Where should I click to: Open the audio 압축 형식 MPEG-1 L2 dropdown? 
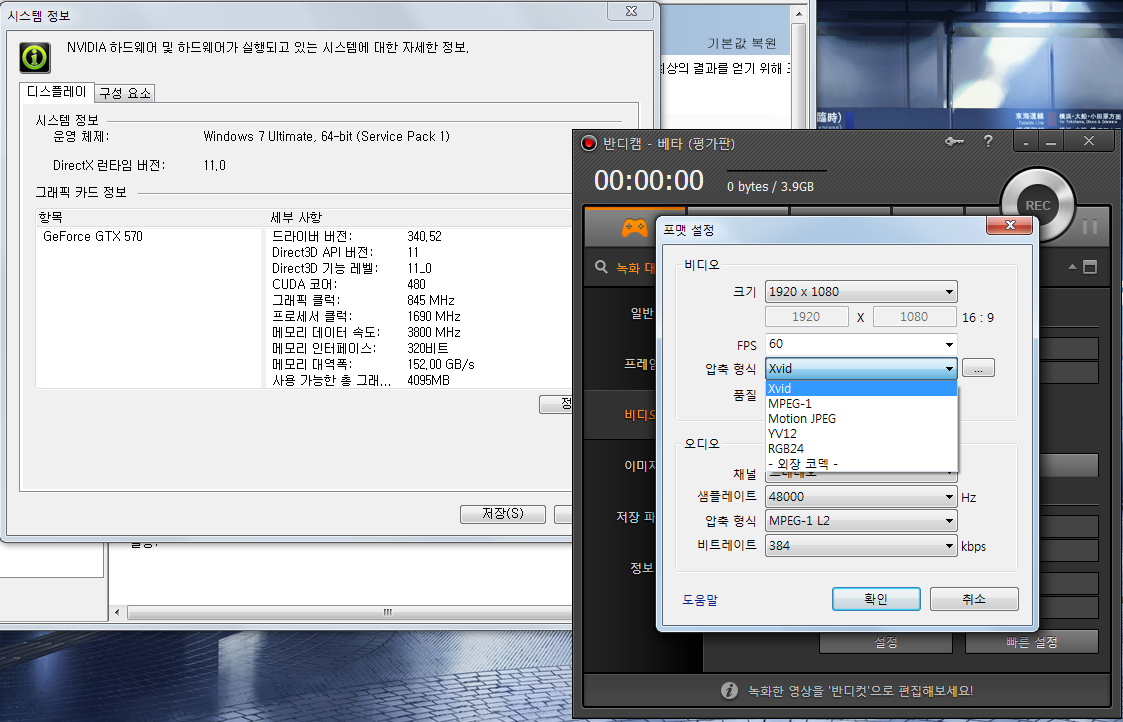tap(861, 521)
